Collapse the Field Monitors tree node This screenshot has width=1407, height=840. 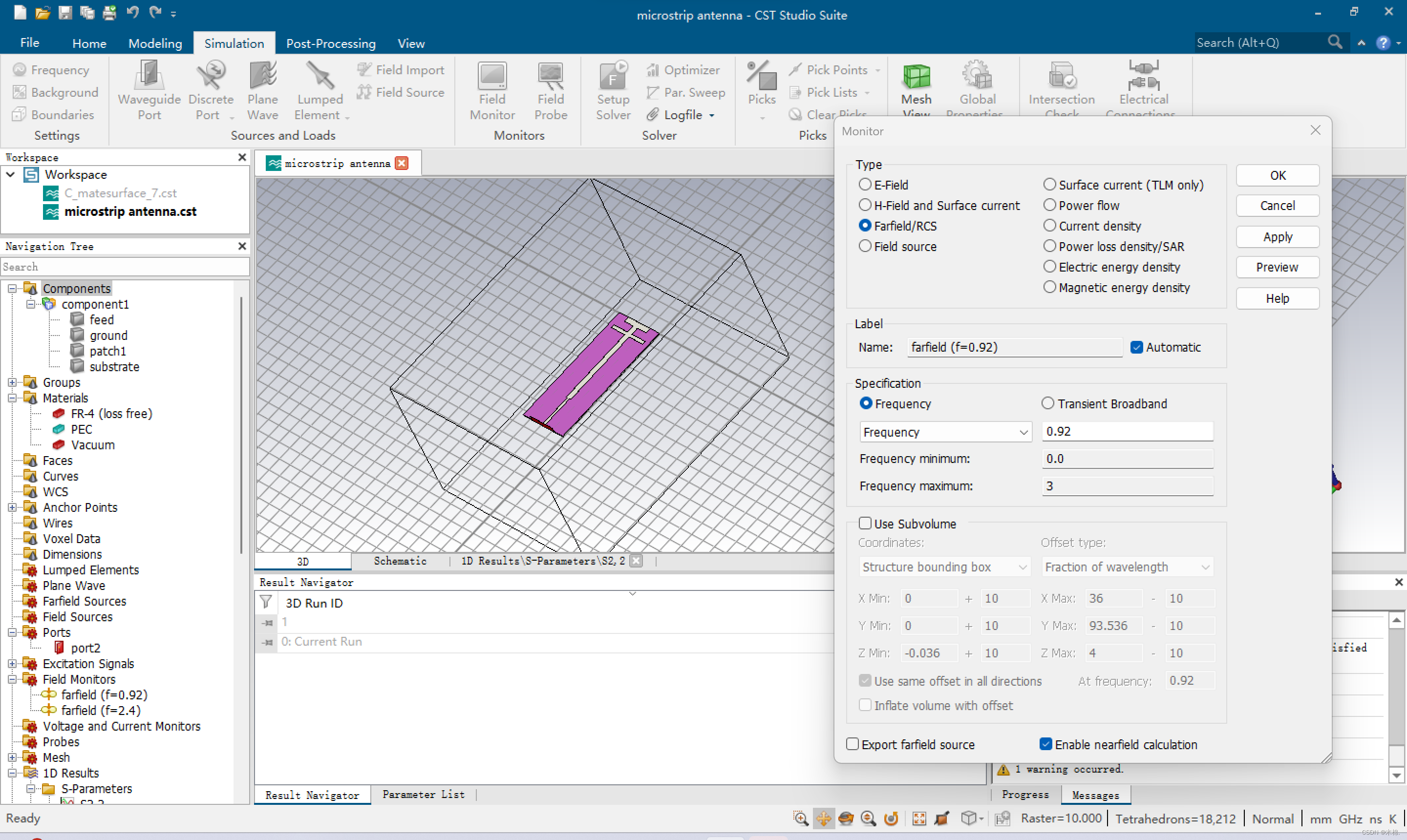[x=12, y=679]
